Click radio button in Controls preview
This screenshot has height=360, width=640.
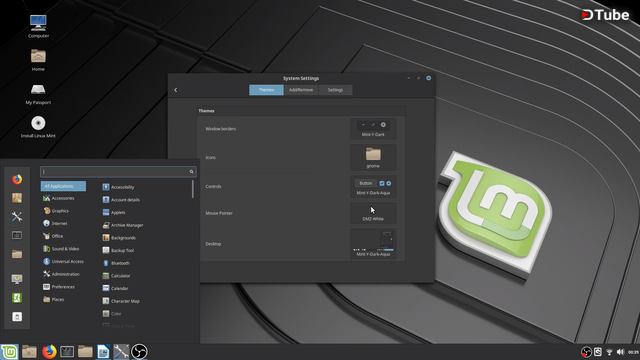coord(389,183)
